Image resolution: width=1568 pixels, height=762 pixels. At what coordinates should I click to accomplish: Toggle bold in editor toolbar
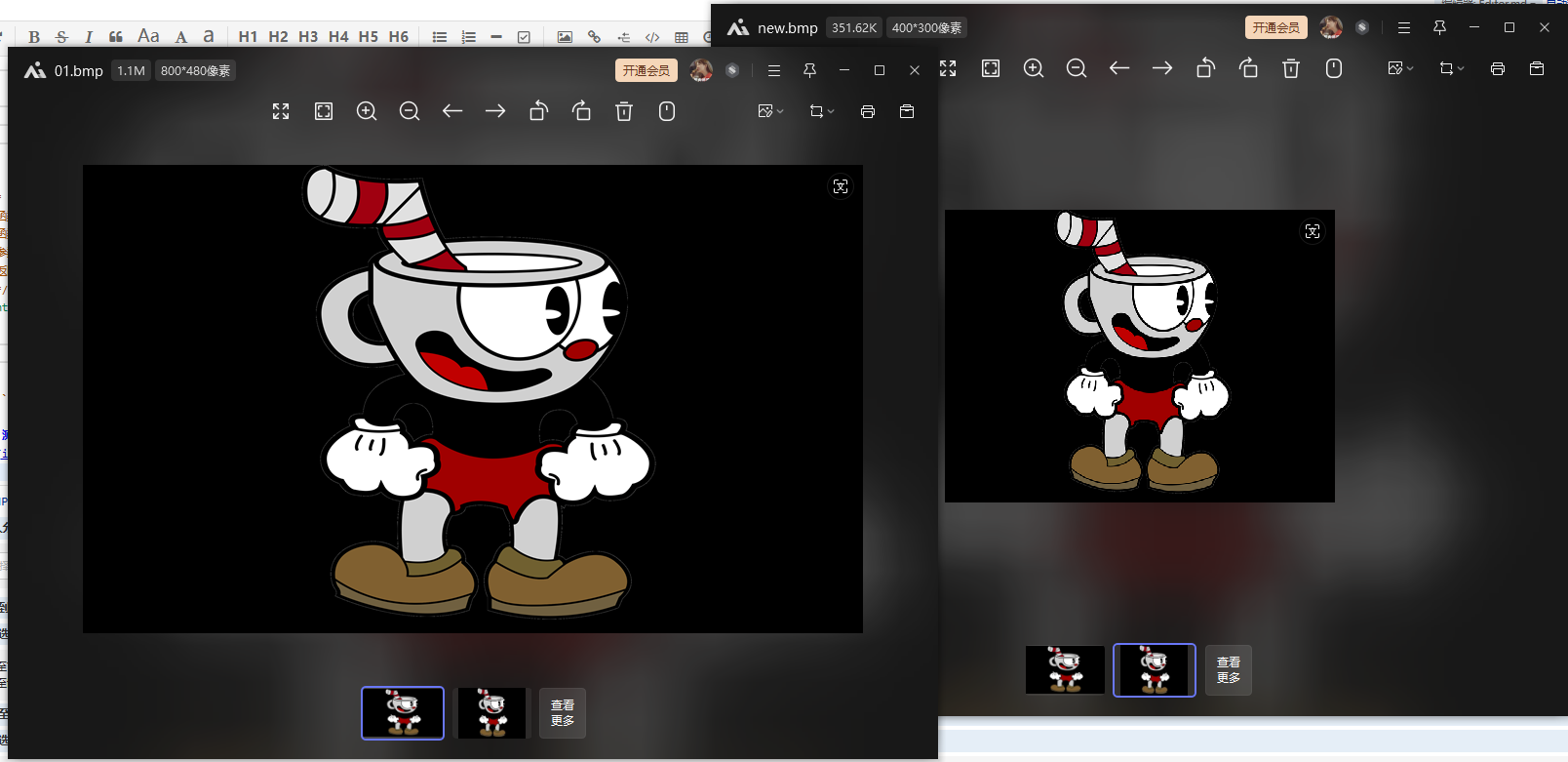[34, 36]
